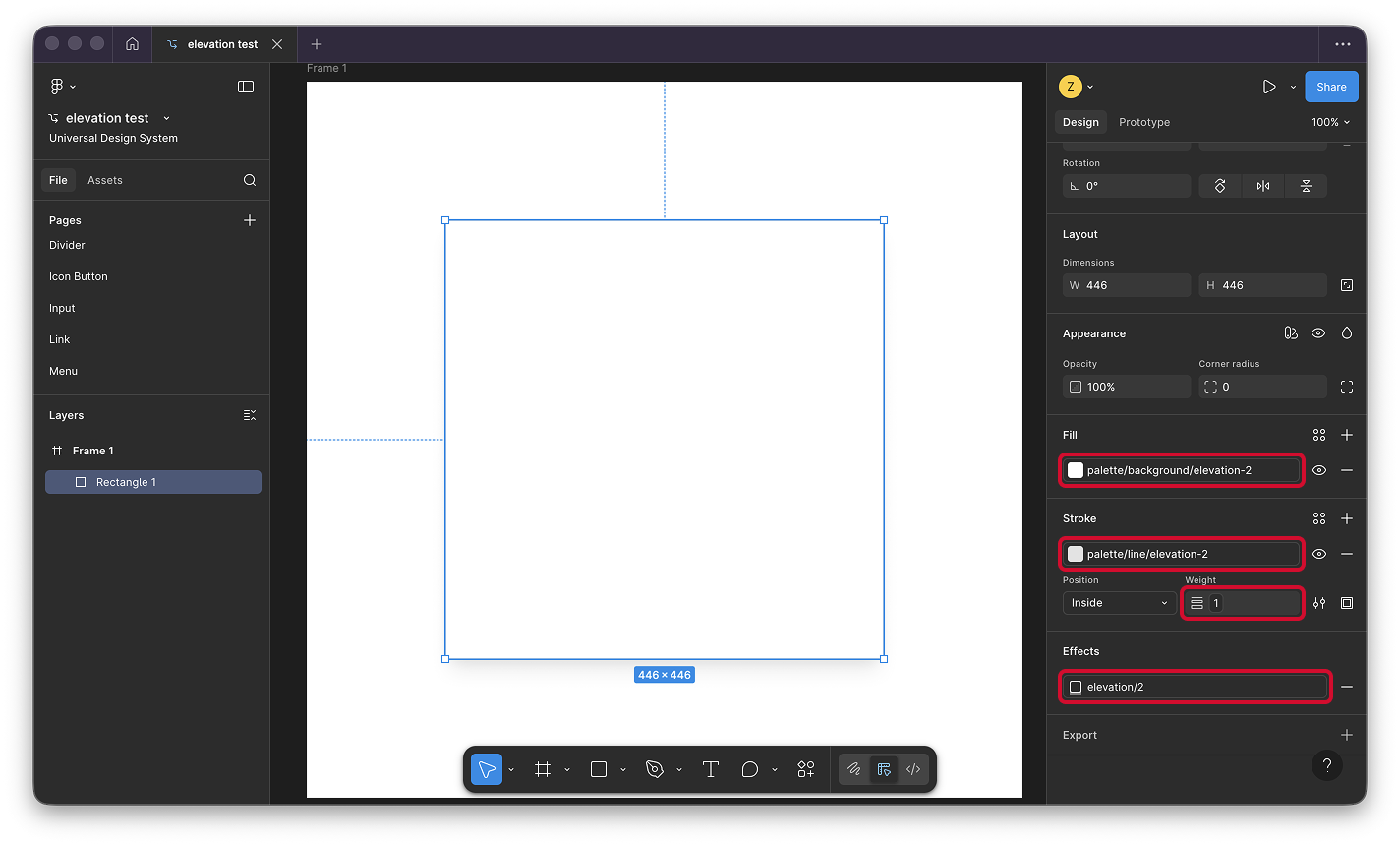Hide the fill using eye icon

[1319, 470]
